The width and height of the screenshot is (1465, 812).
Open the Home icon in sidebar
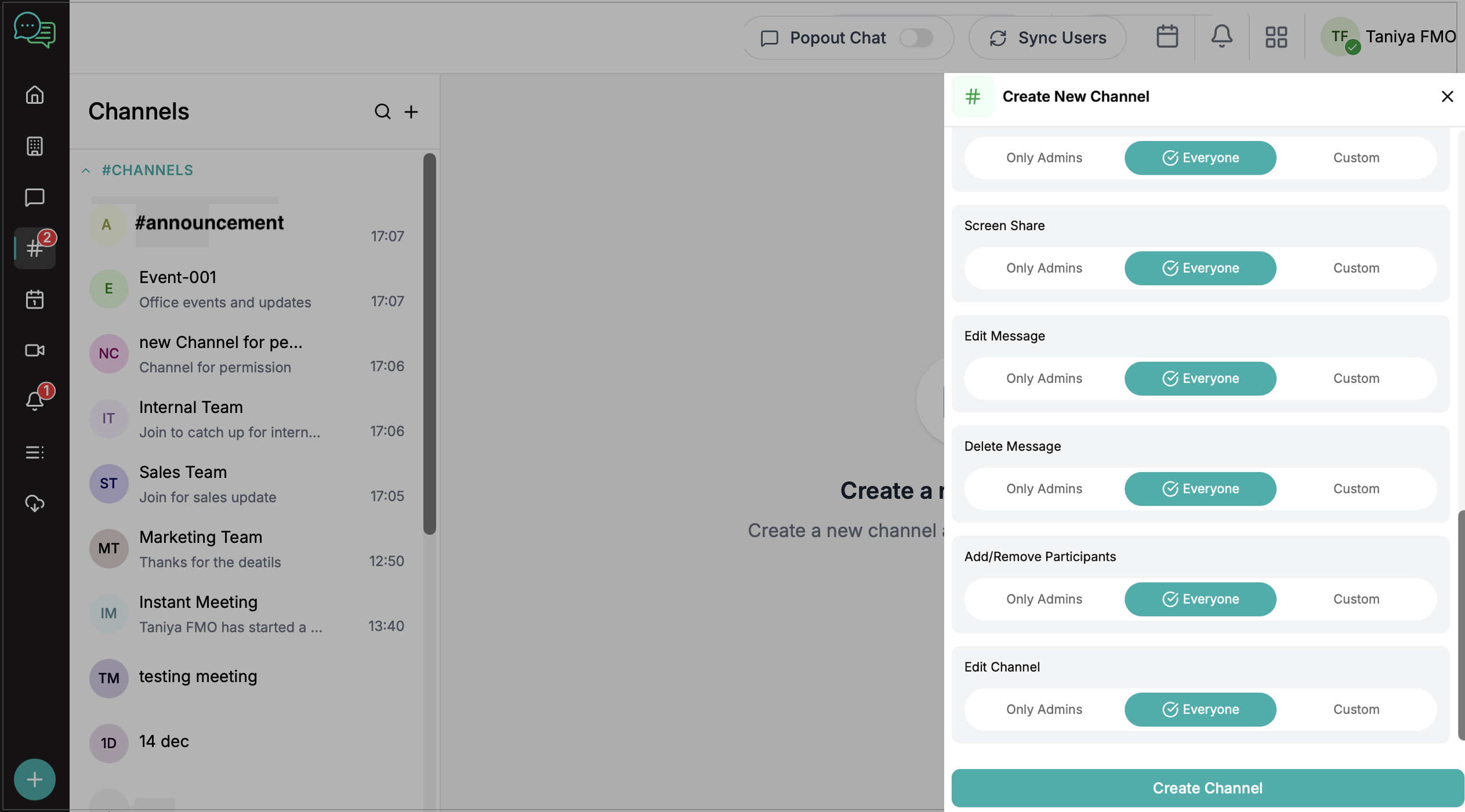(35, 95)
